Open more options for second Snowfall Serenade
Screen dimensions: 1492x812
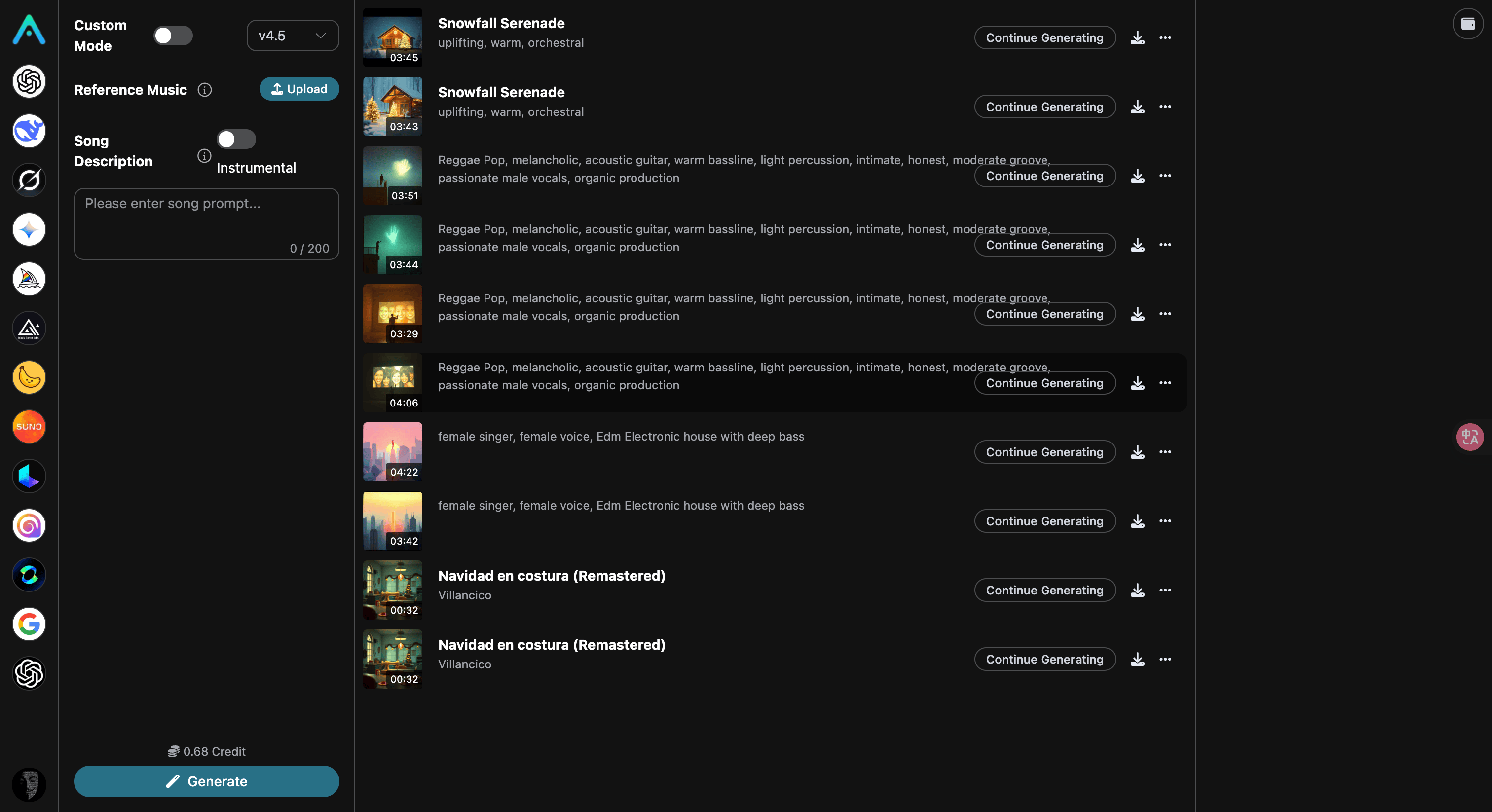1165,107
